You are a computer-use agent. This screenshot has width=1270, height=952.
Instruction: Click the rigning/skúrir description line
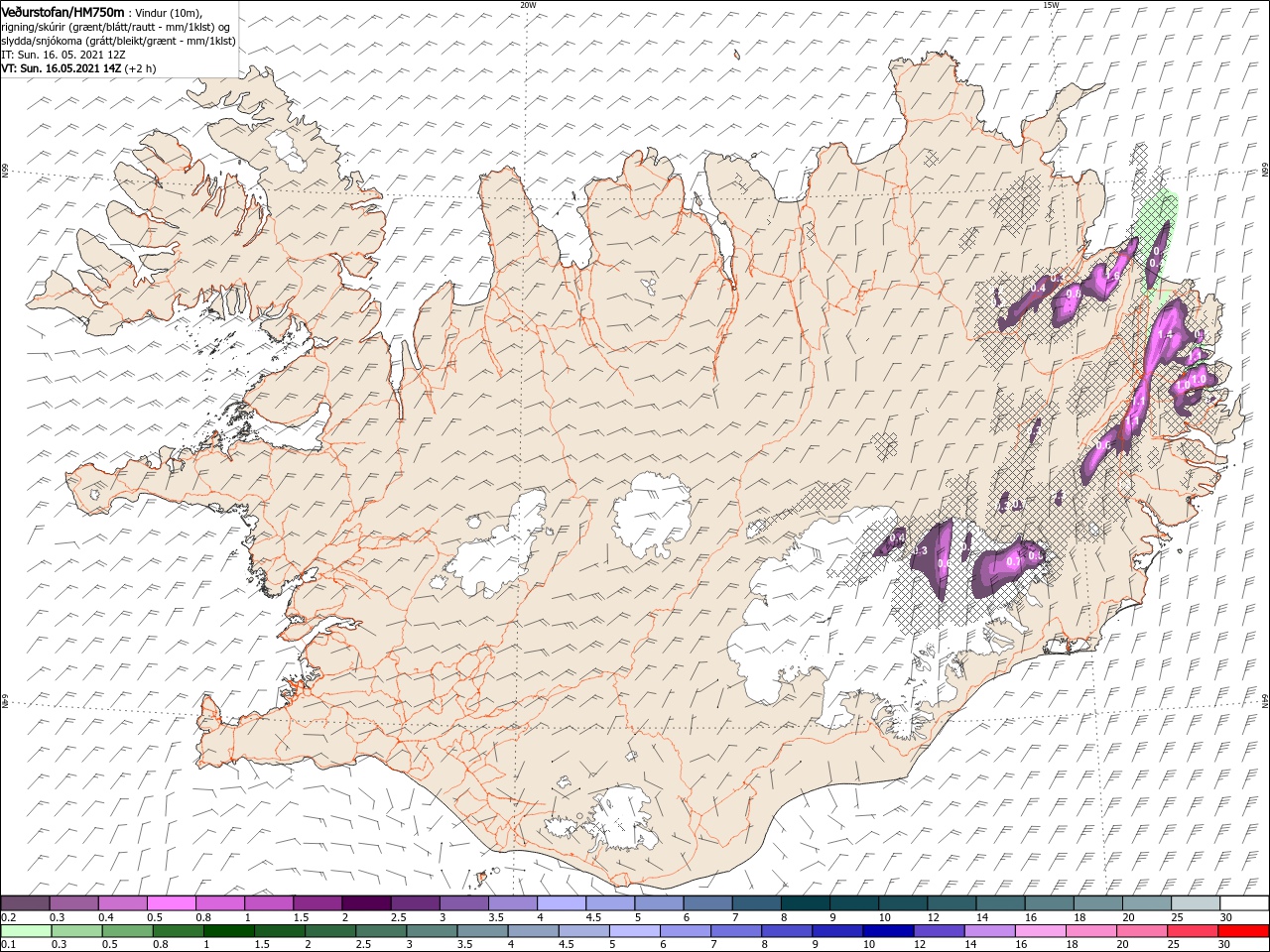tap(116, 27)
